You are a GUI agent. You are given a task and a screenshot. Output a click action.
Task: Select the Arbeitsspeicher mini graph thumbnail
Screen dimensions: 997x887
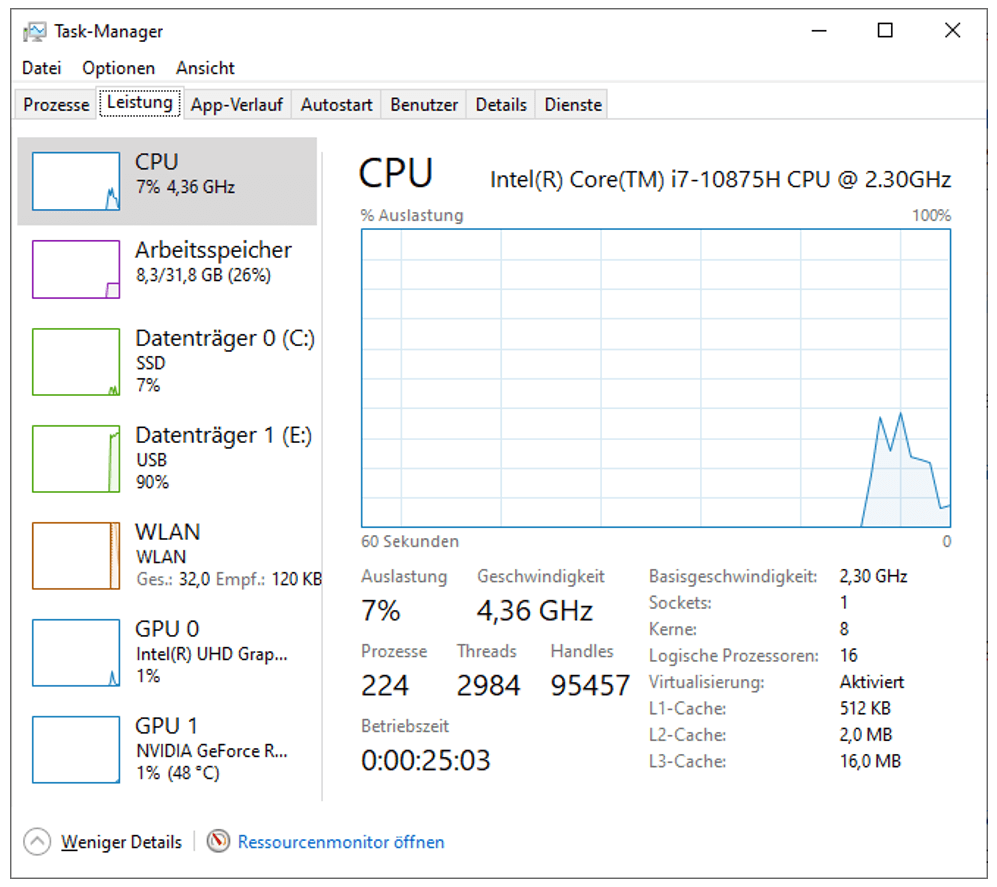[x=76, y=269]
